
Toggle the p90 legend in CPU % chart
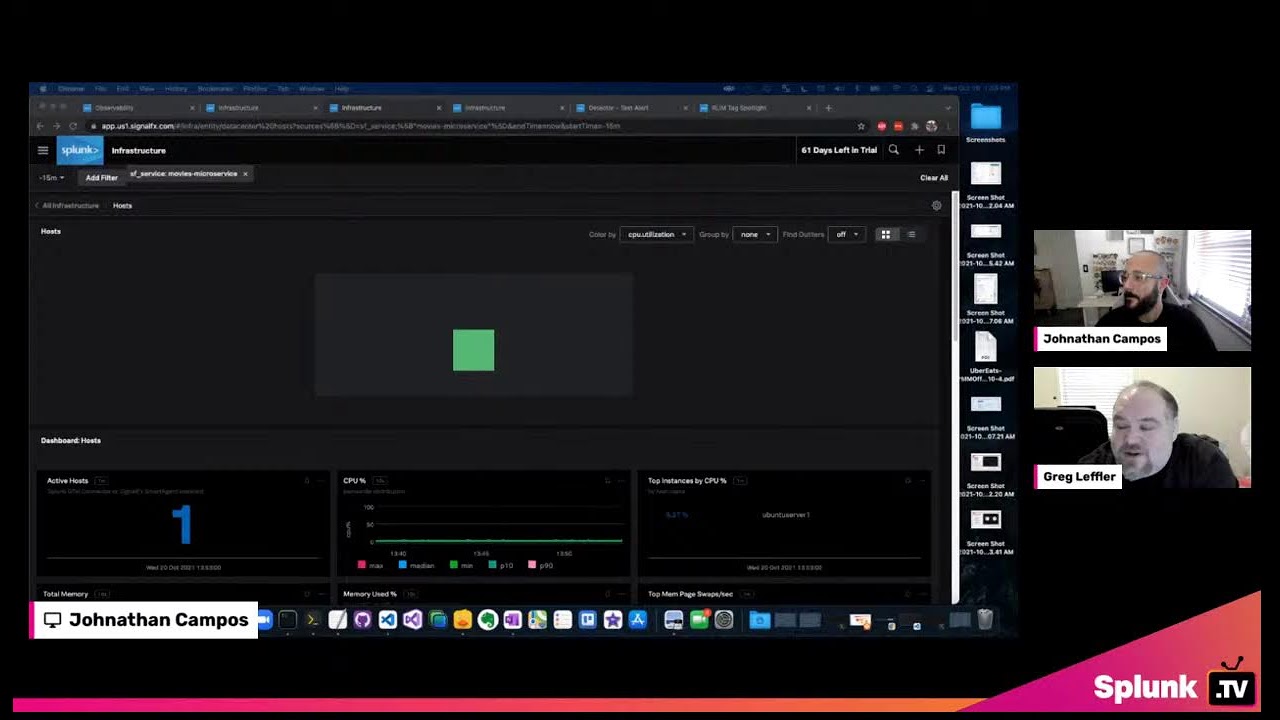point(541,565)
